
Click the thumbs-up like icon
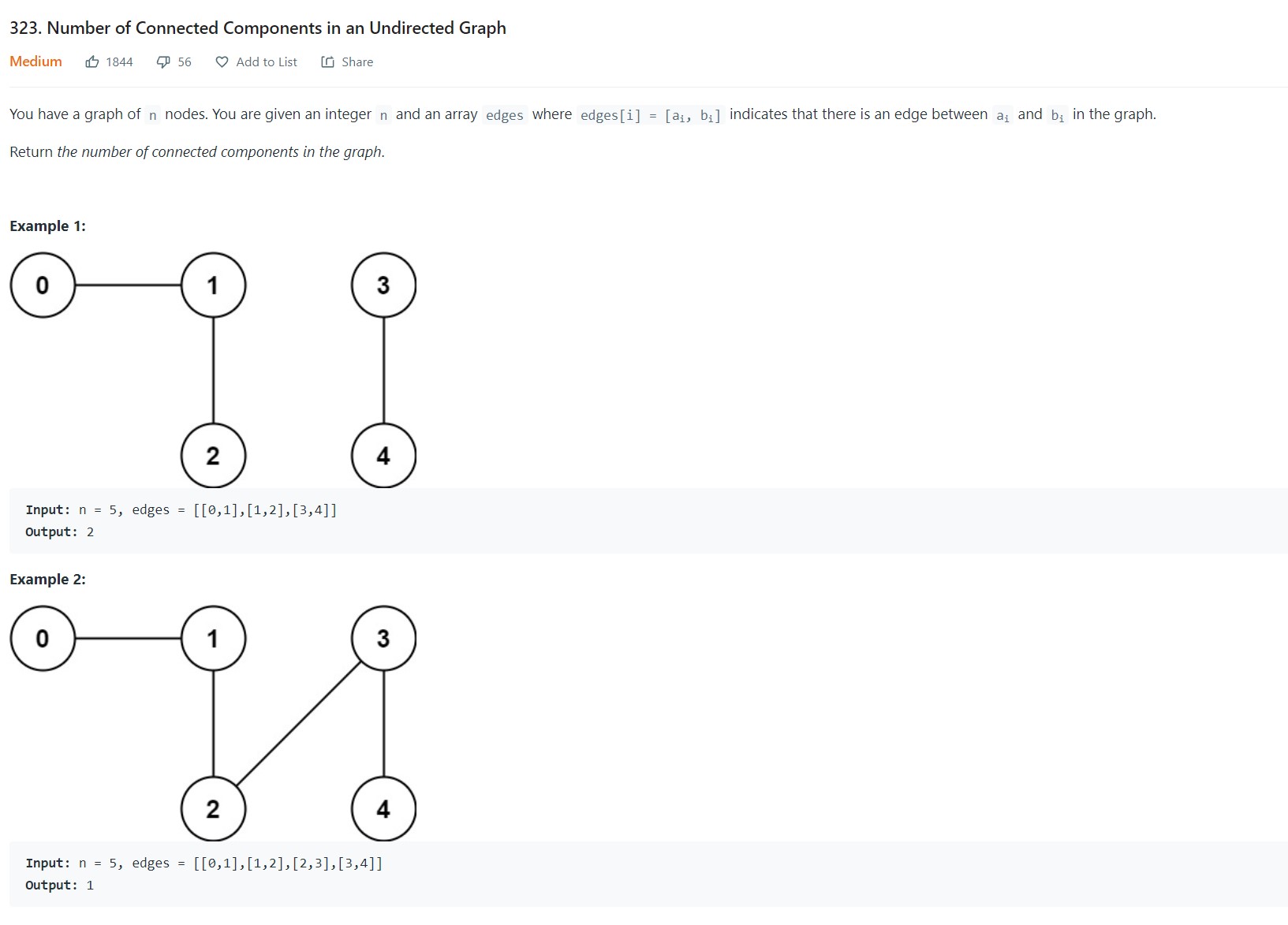[92, 62]
